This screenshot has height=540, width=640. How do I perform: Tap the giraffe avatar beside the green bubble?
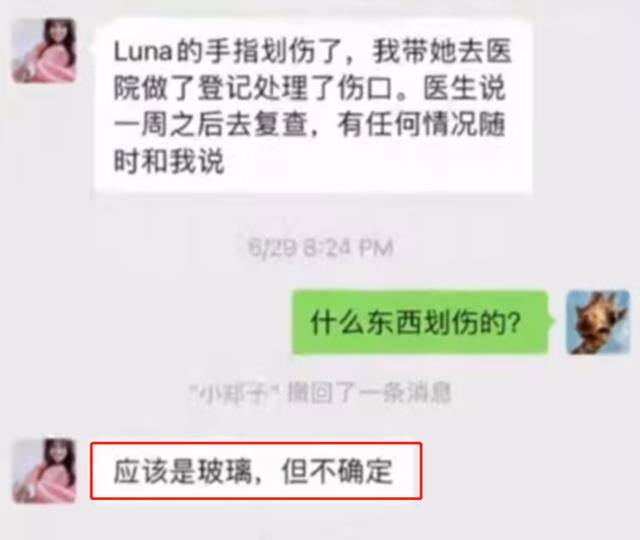click(598, 322)
